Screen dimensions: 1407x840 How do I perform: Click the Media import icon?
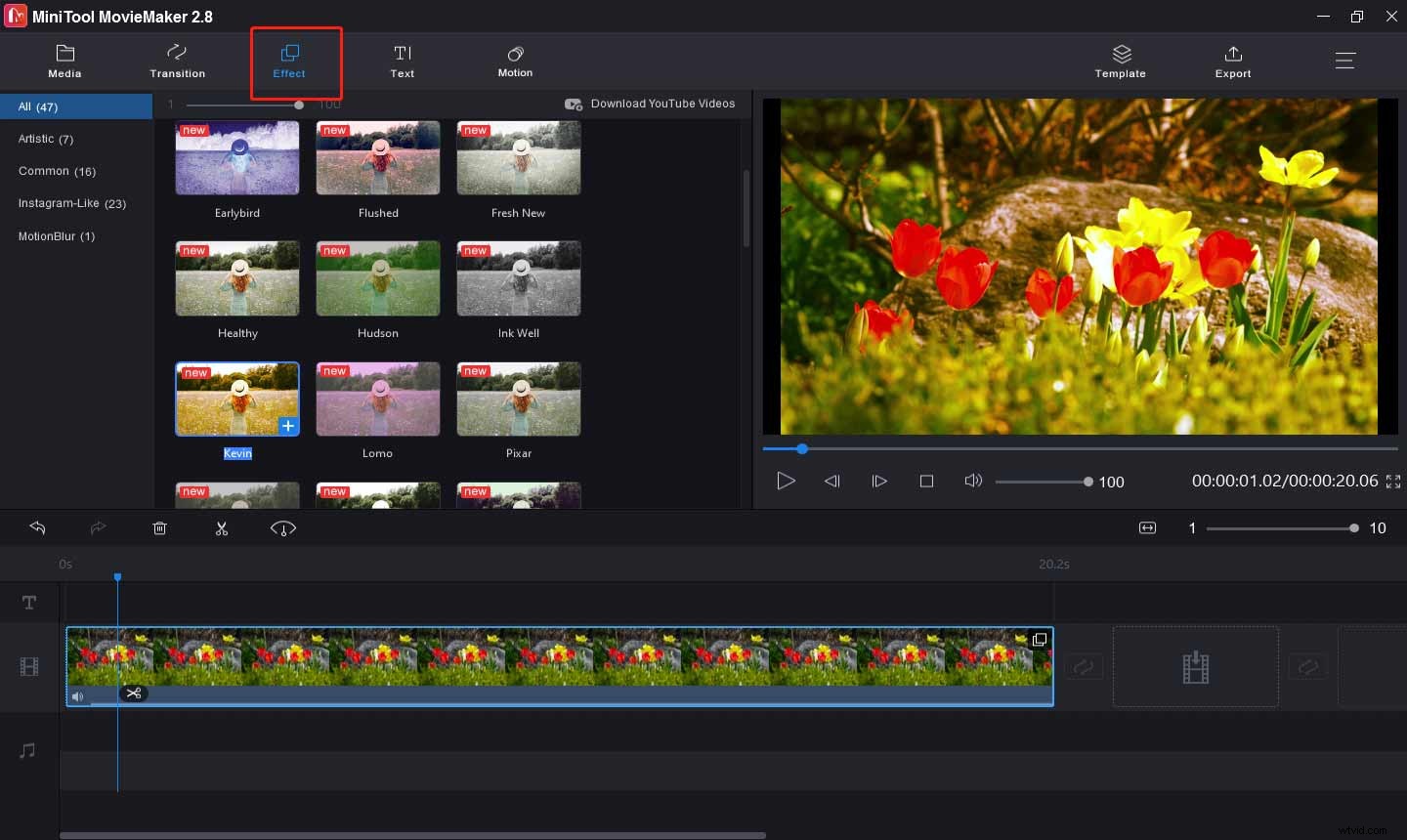pos(64,61)
